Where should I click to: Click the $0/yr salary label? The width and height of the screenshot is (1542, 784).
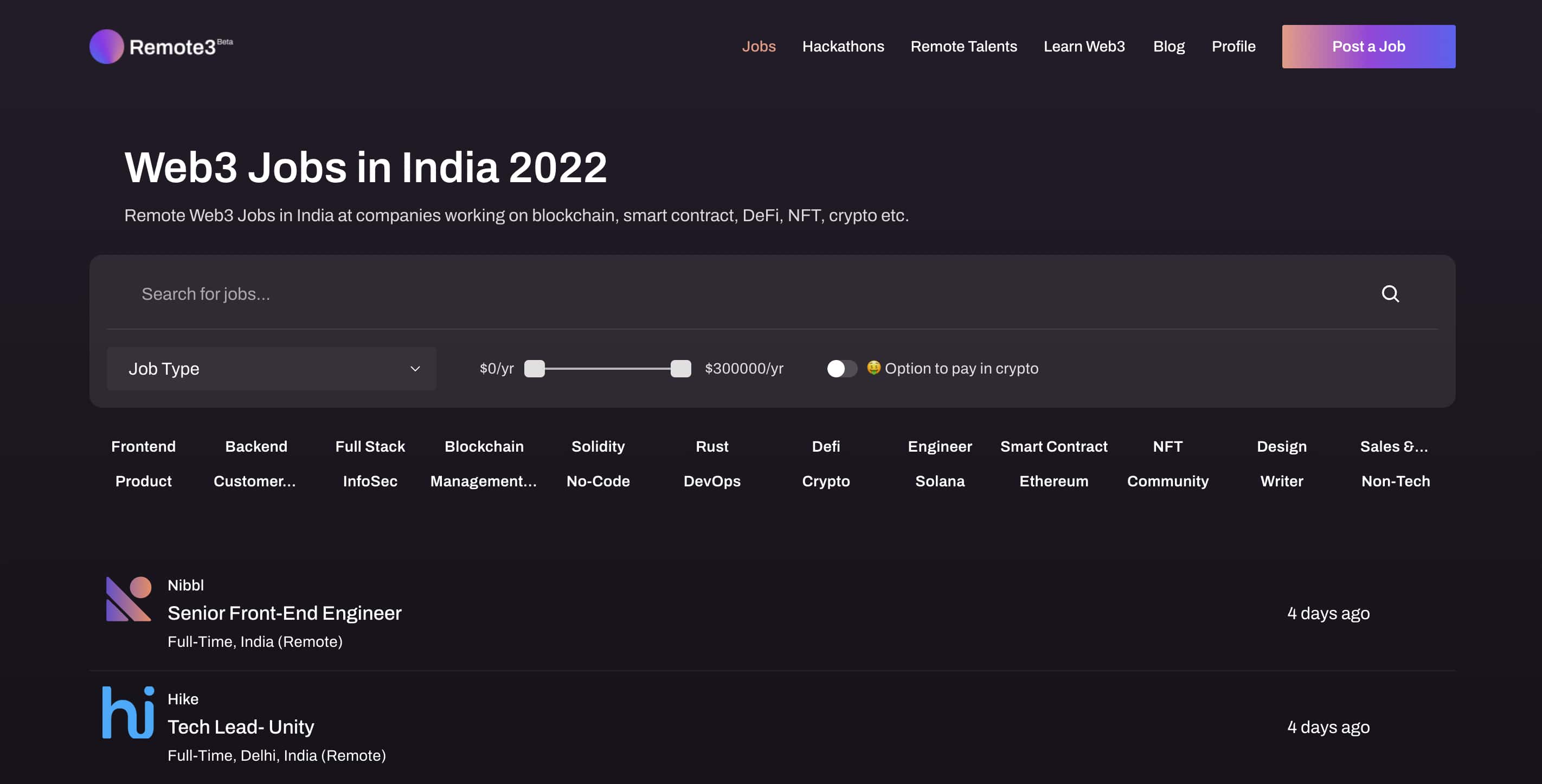[x=496, y=369]
